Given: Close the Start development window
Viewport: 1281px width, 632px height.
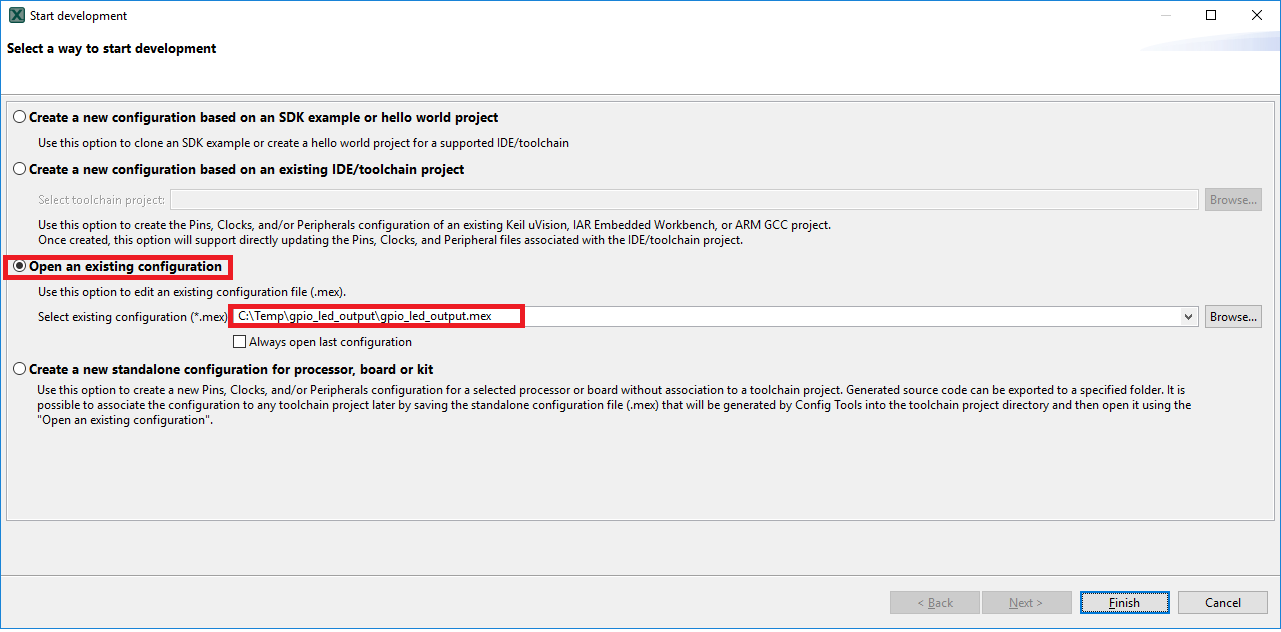Looking at the screenshot, I should pos(1257,16).
